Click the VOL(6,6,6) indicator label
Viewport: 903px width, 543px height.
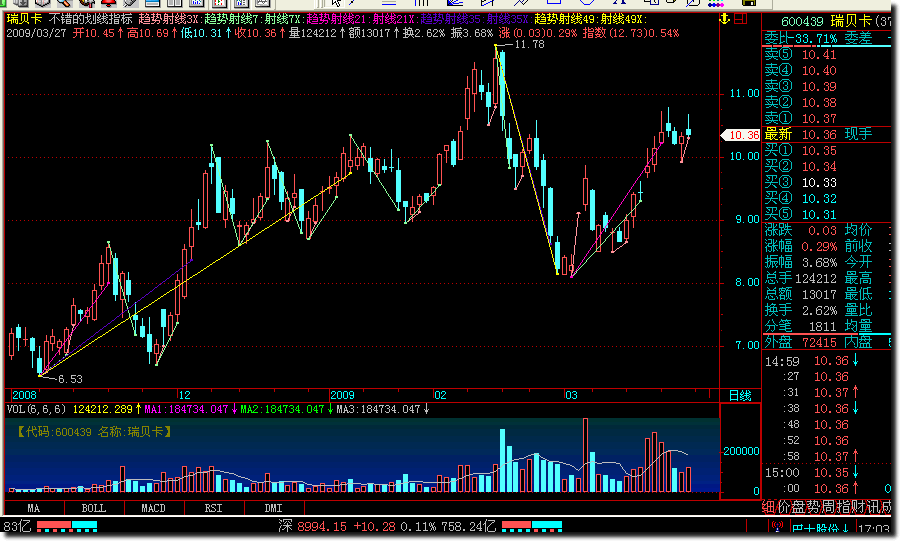(x=36, y=409)
